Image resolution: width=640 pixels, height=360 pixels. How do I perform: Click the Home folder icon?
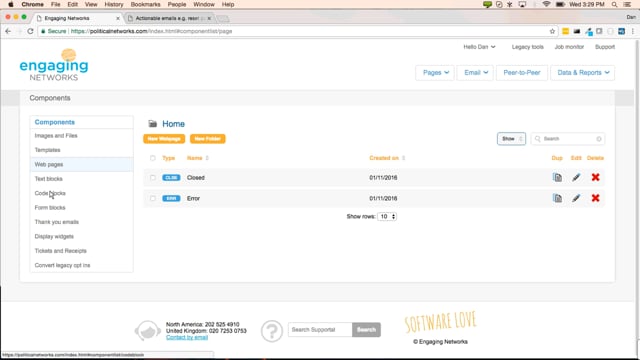(153, 124)
